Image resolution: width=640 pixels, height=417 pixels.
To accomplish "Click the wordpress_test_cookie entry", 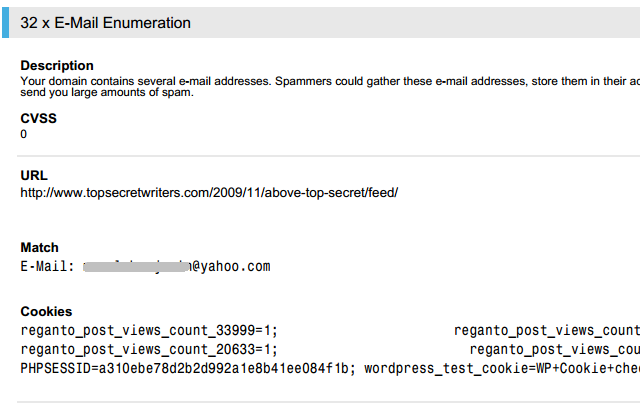I will pyautogui.click(x=502, y=368).
